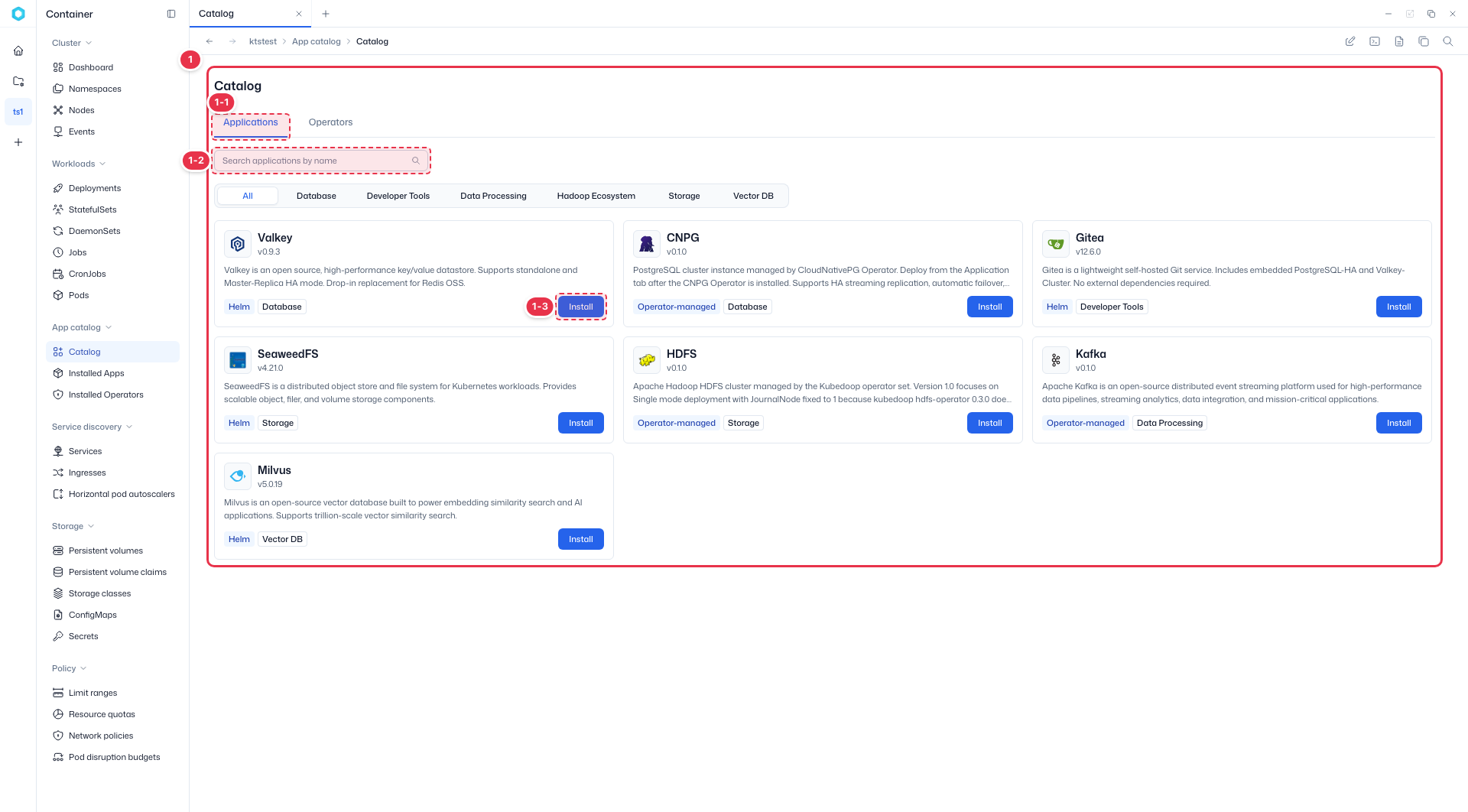The height and width of the screenshot is (812, 1468).
Task: Open the Pods workload page
Action: 112,295
